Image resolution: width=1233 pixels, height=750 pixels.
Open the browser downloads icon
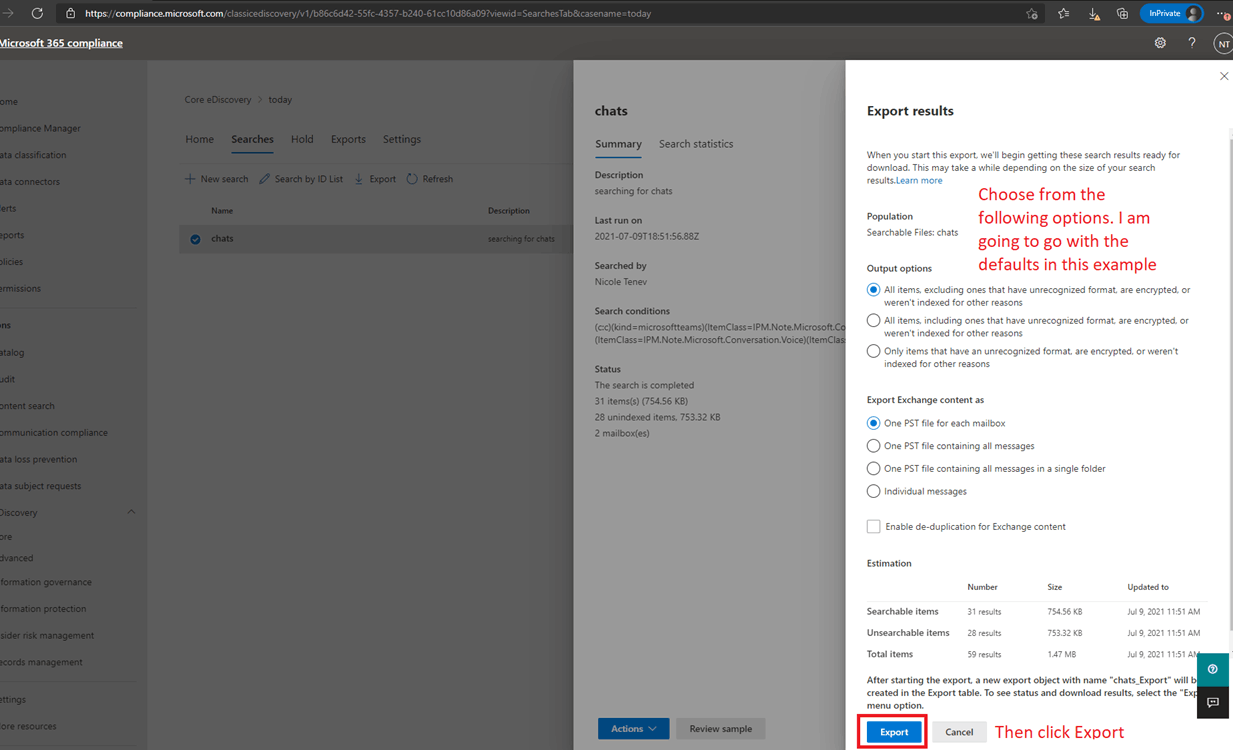pyautogui.click(x=1093, y=14)
